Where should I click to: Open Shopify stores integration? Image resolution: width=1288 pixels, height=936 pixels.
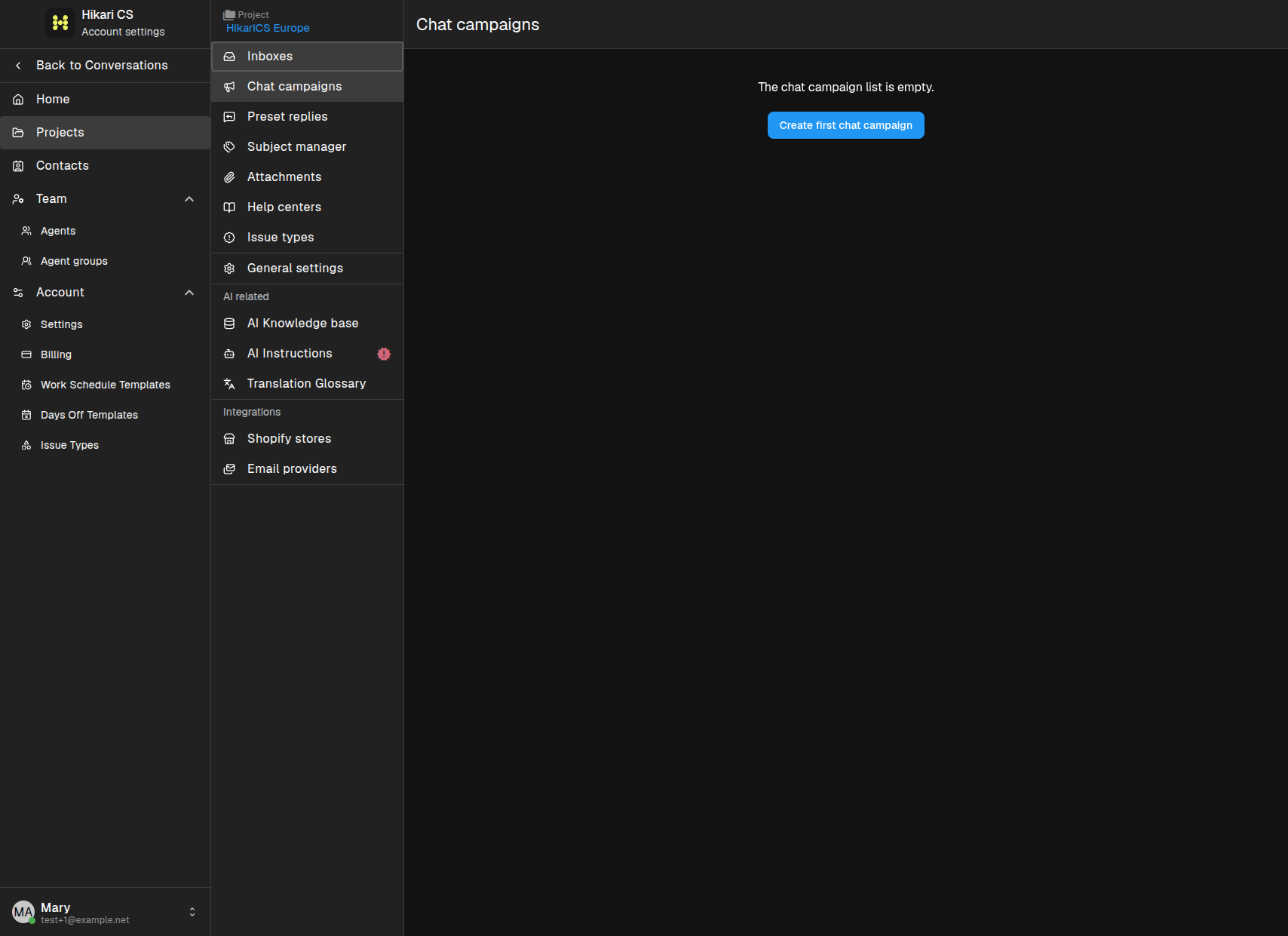pyautogui.click(x=307, y=439)
